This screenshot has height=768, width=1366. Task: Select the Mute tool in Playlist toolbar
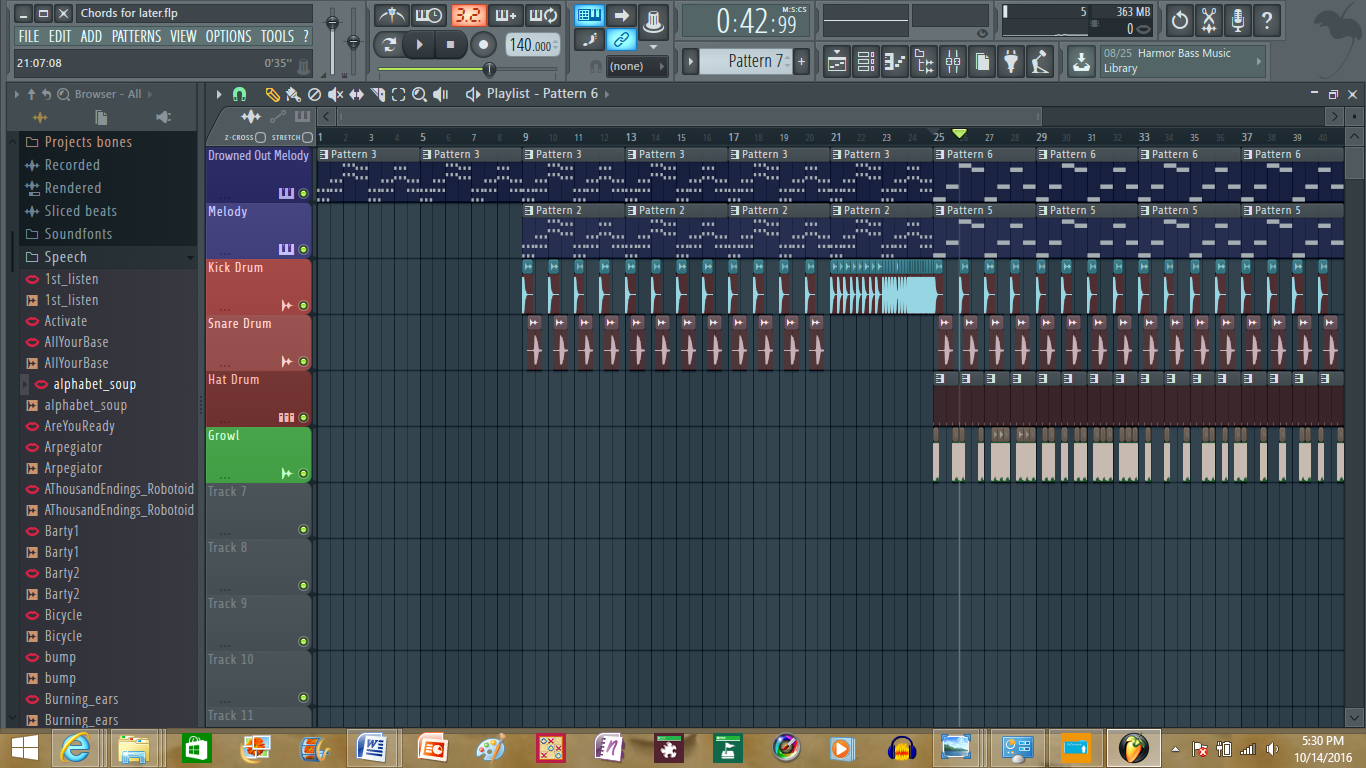pyautogui.click(x=335, y=94)
